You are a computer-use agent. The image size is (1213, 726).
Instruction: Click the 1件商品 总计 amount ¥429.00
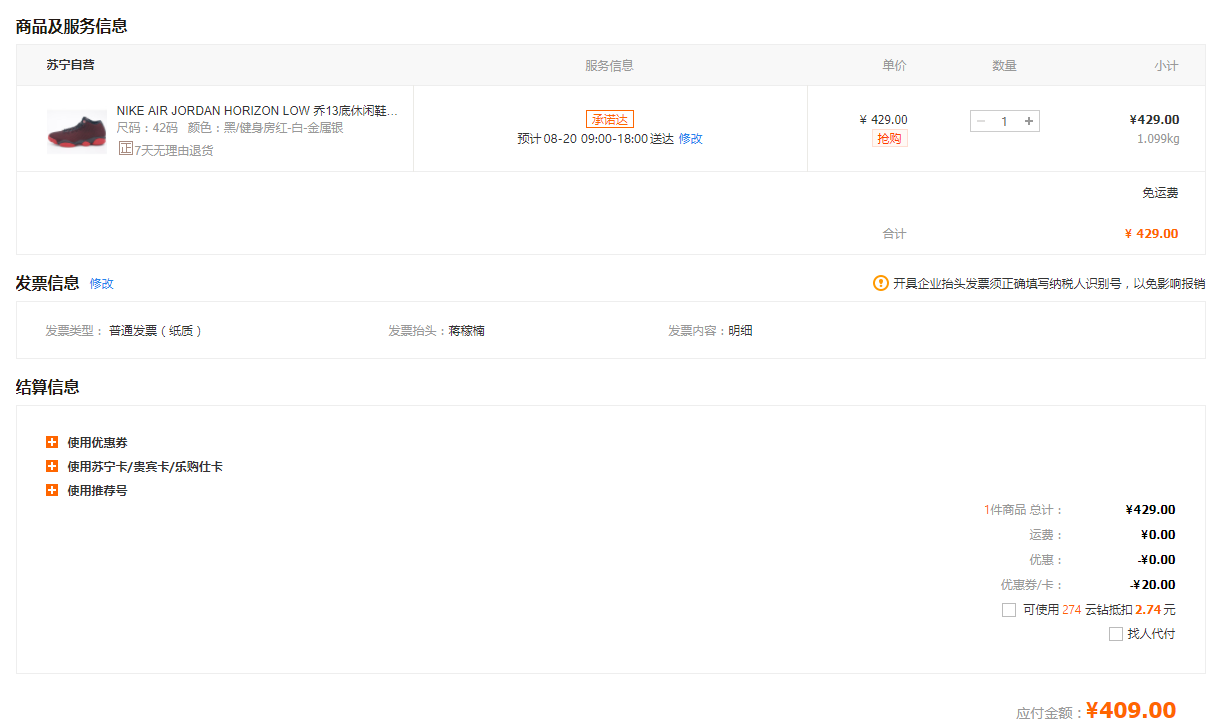coord(1150,510)
